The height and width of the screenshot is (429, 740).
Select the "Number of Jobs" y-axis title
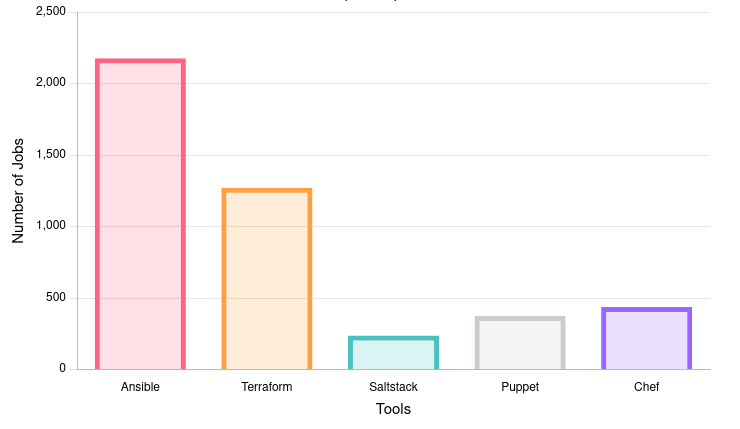click(x=18, y=190)
